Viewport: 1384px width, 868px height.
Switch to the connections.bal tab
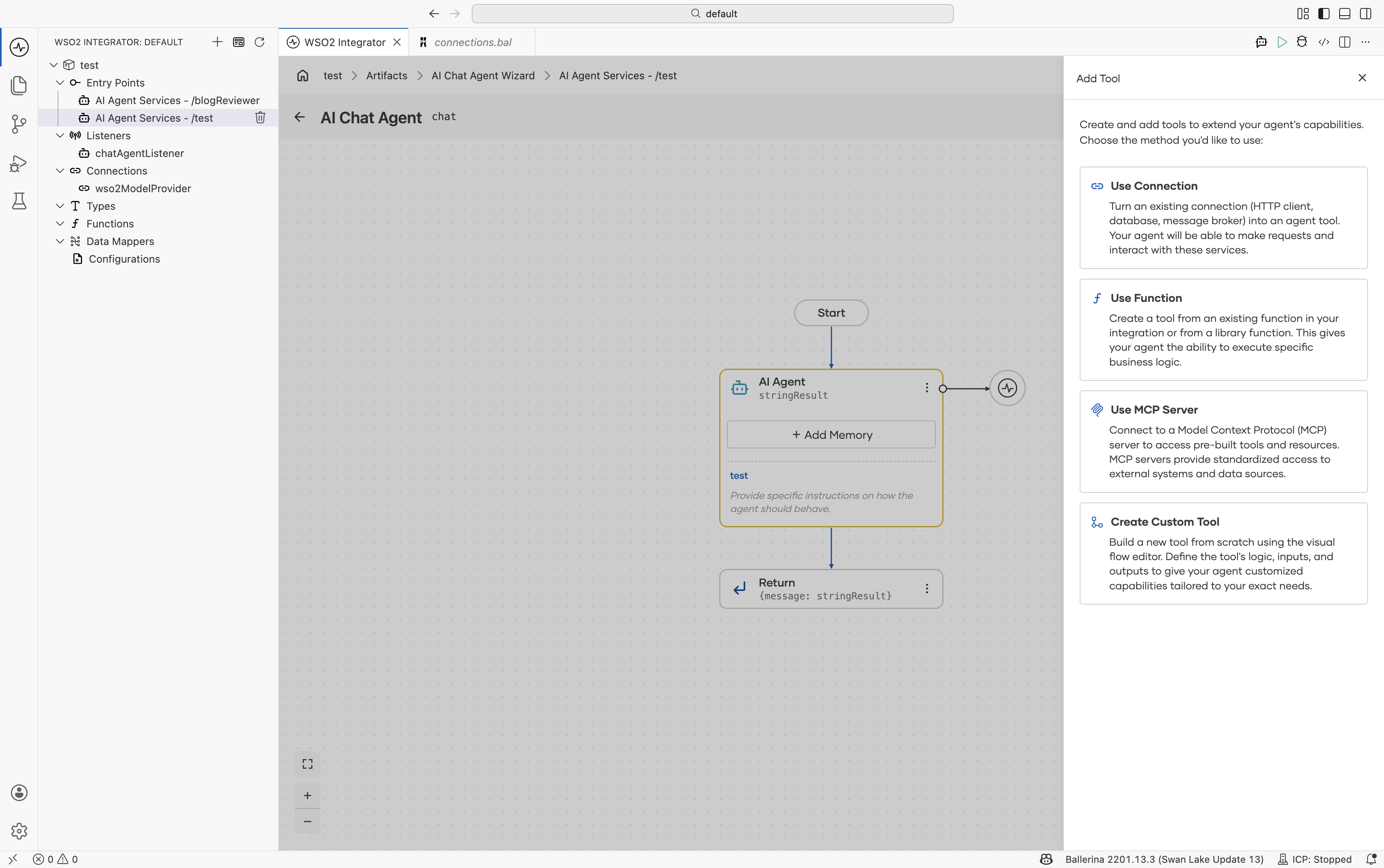coord(471,42)
